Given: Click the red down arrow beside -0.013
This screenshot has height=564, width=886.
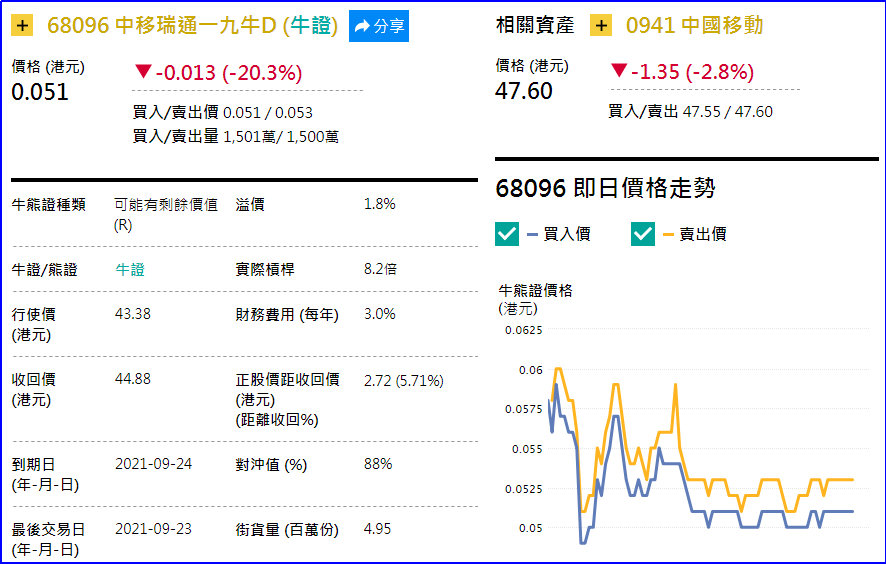Looking at the screenshot, I should point(143,72).
